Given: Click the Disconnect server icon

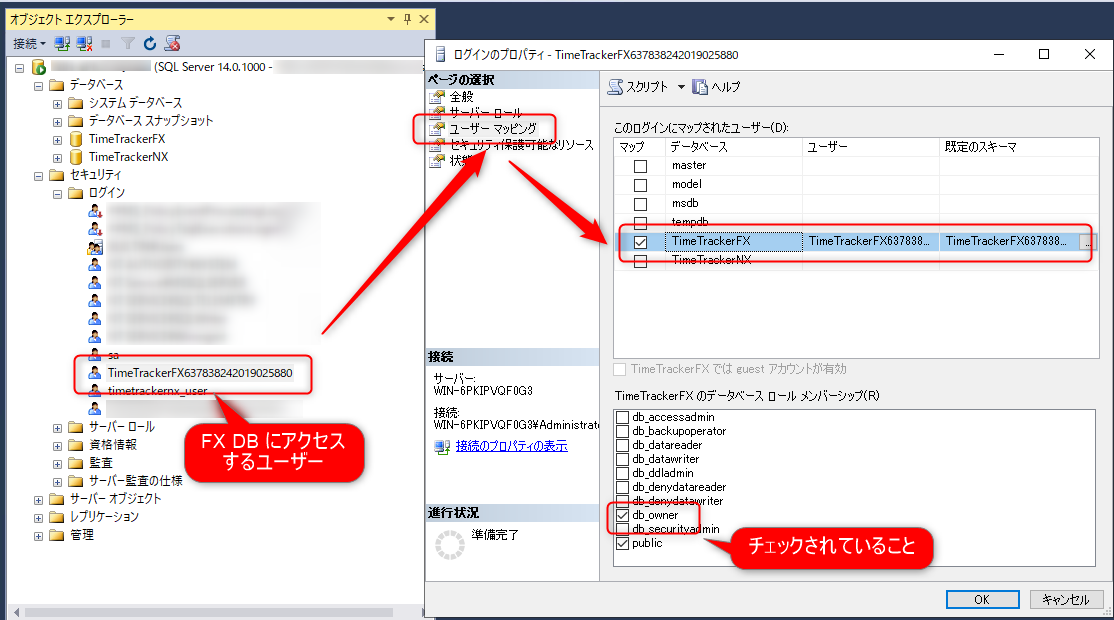Looking at the screenshot, I should pyautogui.click(x=83, y=44).
